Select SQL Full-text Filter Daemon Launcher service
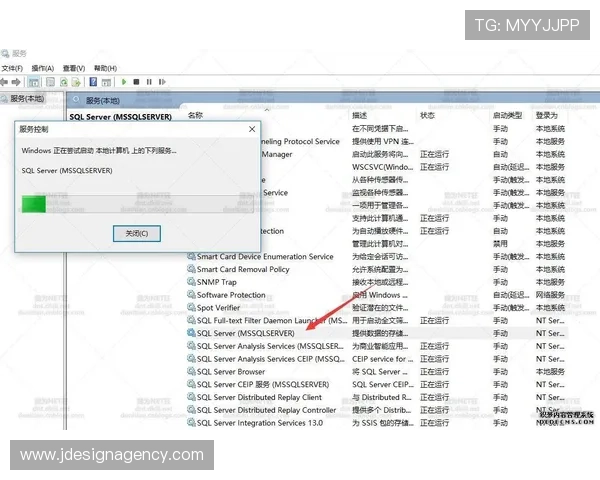Viewport: 600px width, 480px height. pyautogui.click(x=272, y=321)
